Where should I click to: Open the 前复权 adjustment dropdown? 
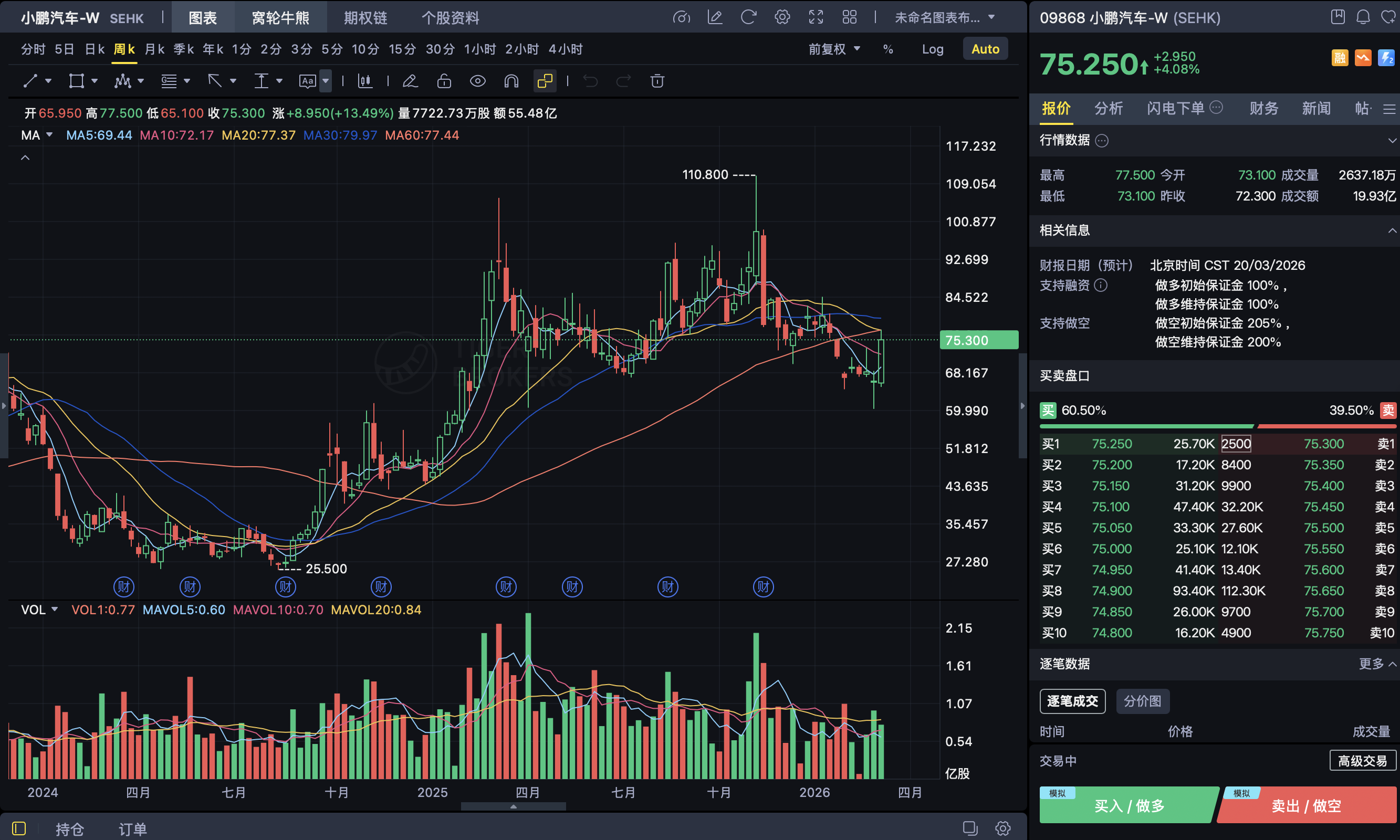point(834,49)
